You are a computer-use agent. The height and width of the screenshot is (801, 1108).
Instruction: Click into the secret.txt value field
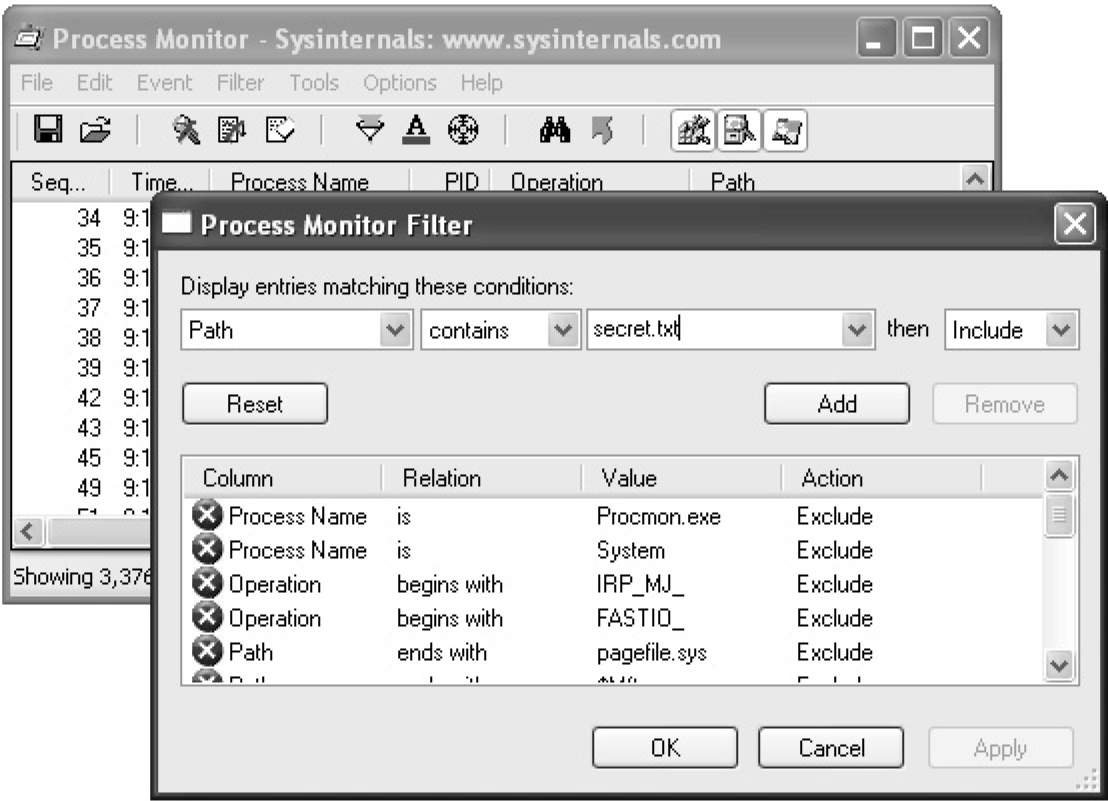715,330
